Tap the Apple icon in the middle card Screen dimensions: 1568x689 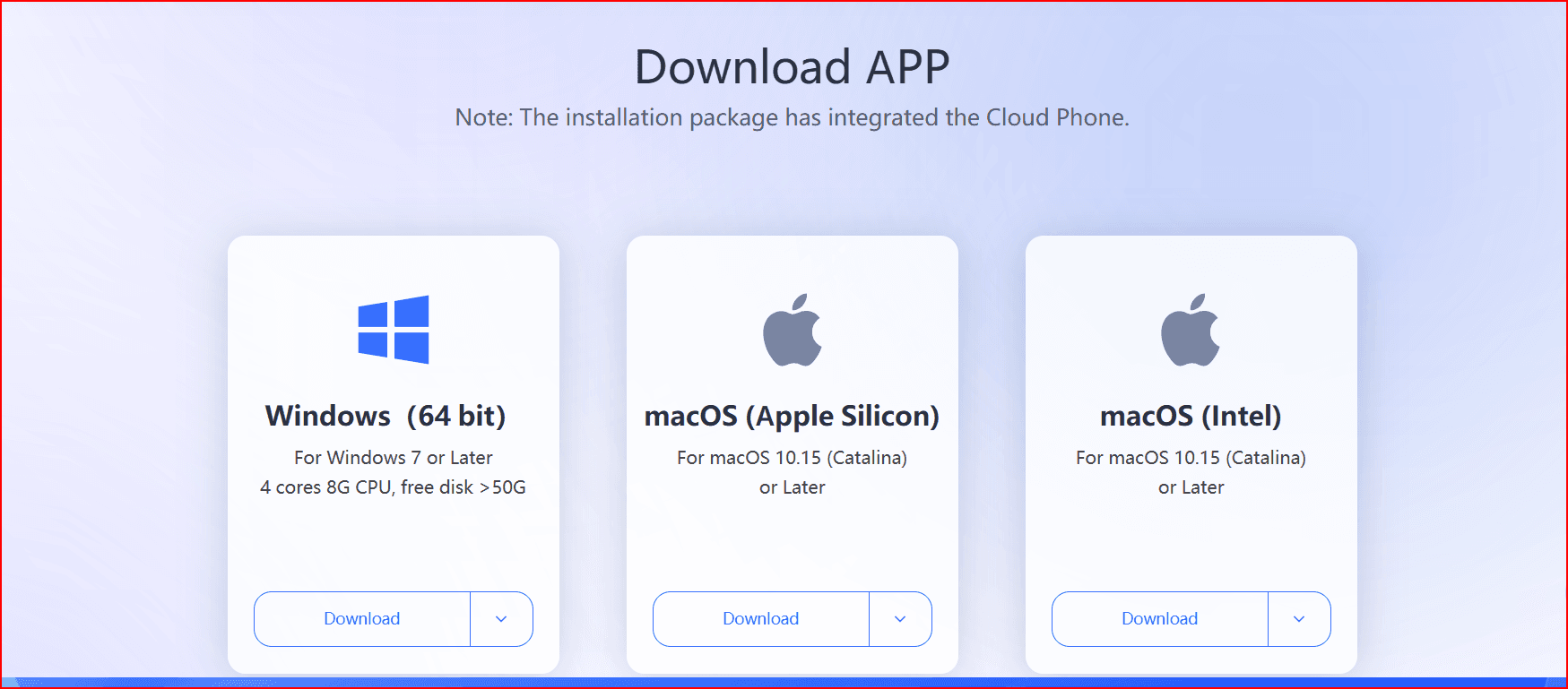tap(792, 332)
